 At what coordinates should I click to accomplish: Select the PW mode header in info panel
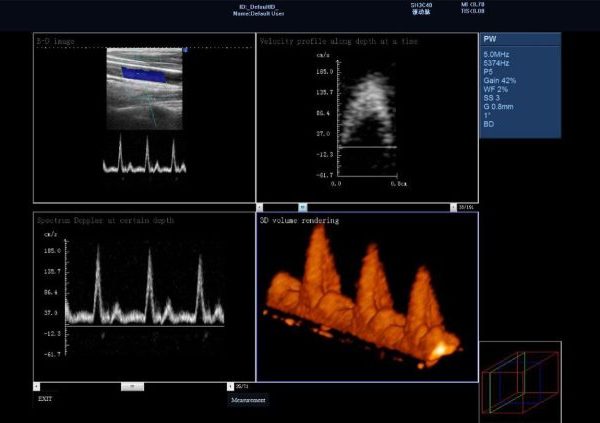(x=489, y=40)
